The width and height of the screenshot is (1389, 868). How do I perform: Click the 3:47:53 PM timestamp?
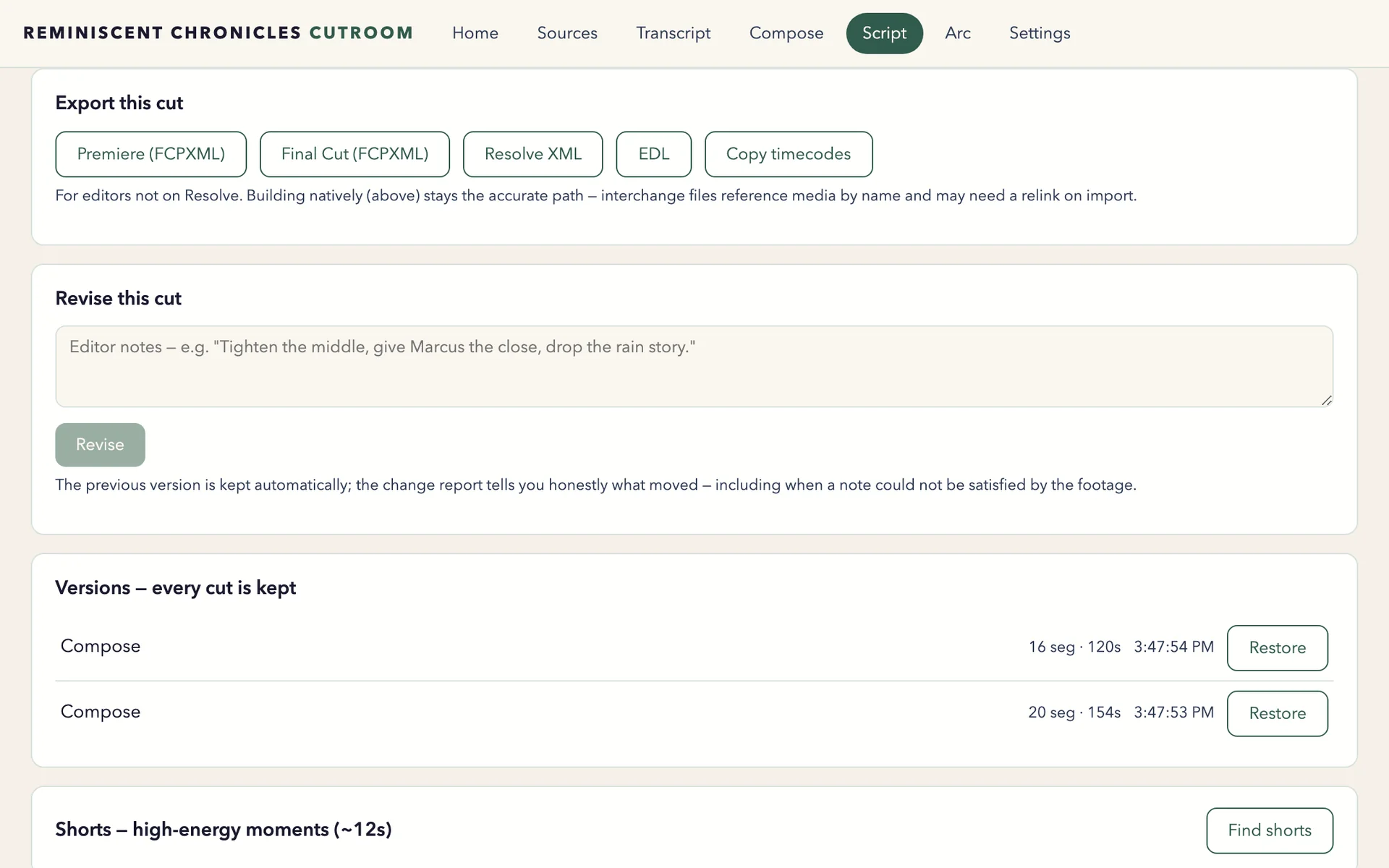pyautogui.click(x=1173, y=712)
